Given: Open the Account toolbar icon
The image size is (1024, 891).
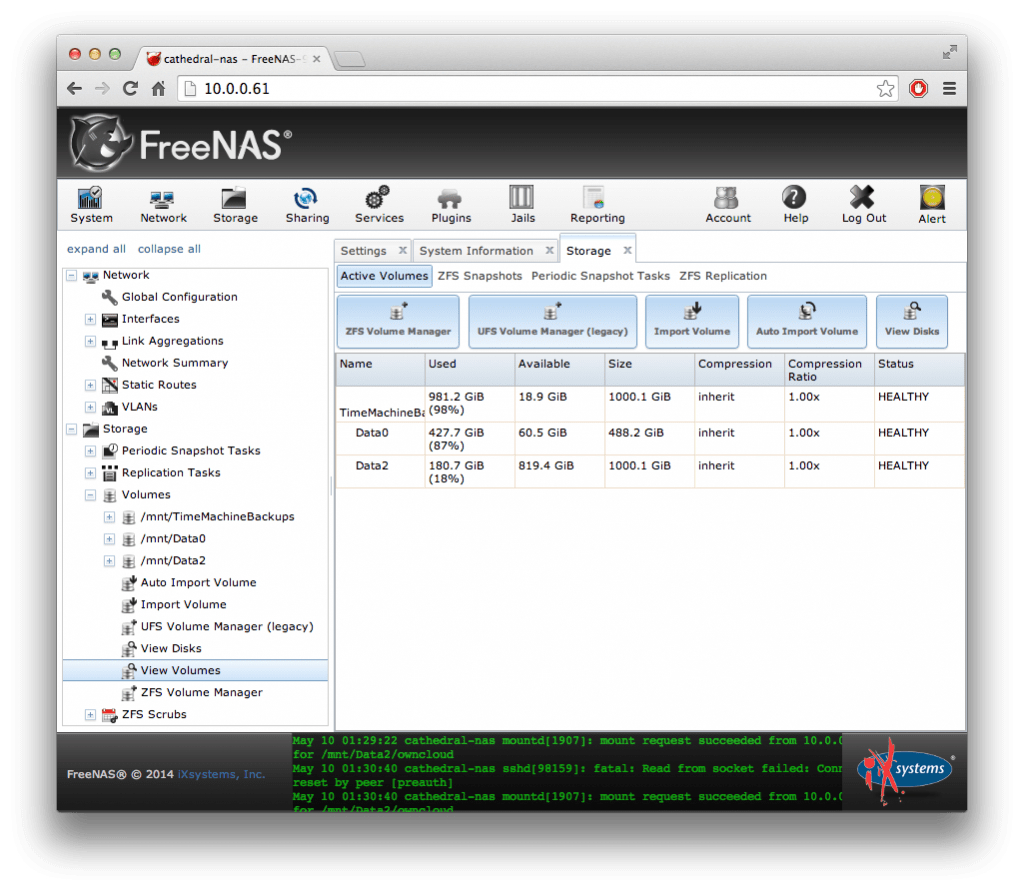Looking at the screenshot, I should (728, 204).
